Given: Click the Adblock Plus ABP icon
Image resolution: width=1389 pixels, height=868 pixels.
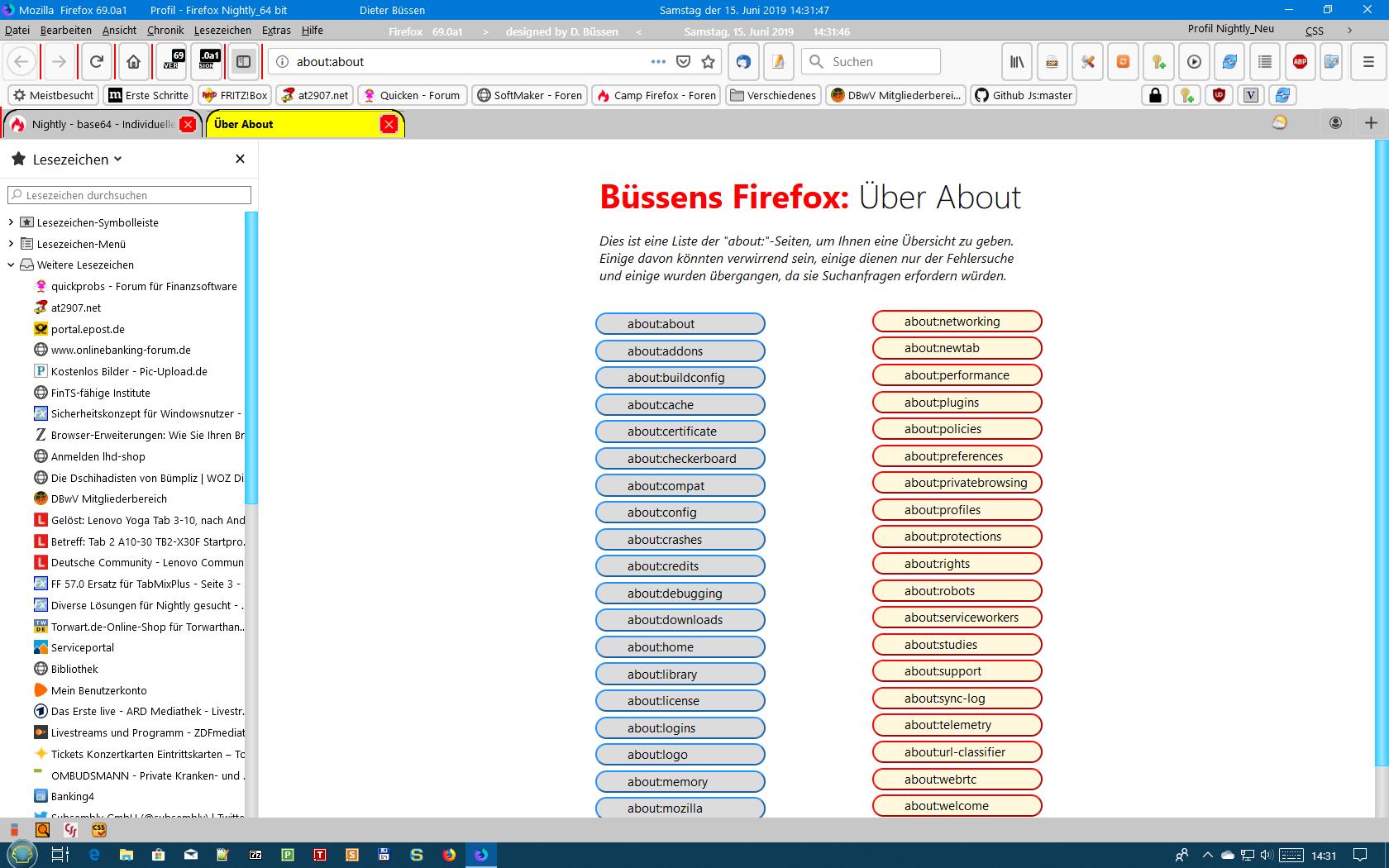Looking at the screenshot, I should coord(1300,62).
